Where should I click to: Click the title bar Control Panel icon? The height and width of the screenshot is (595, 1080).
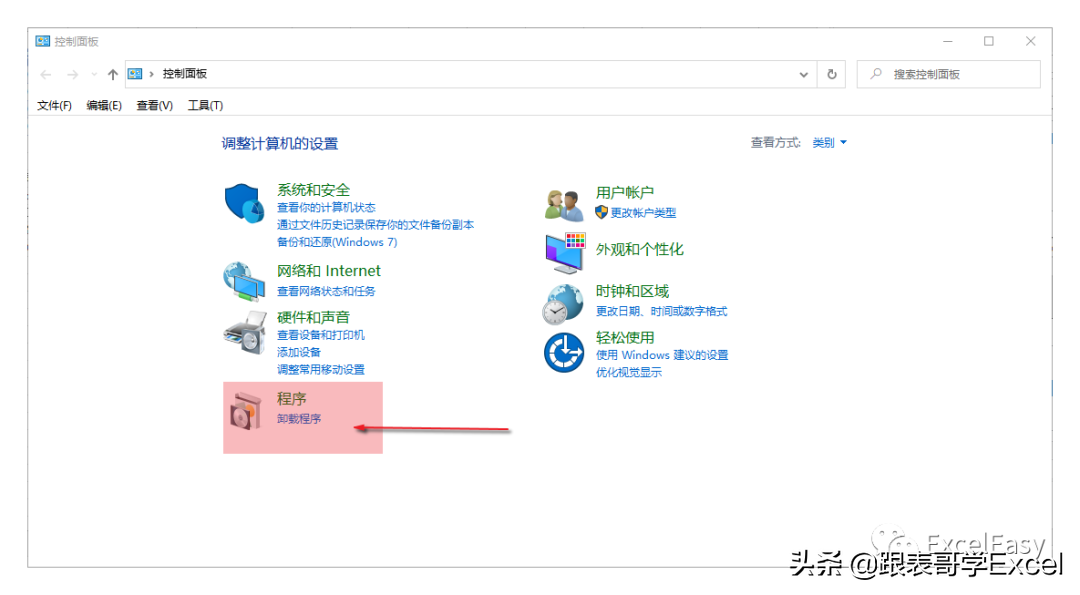point(43,41)
